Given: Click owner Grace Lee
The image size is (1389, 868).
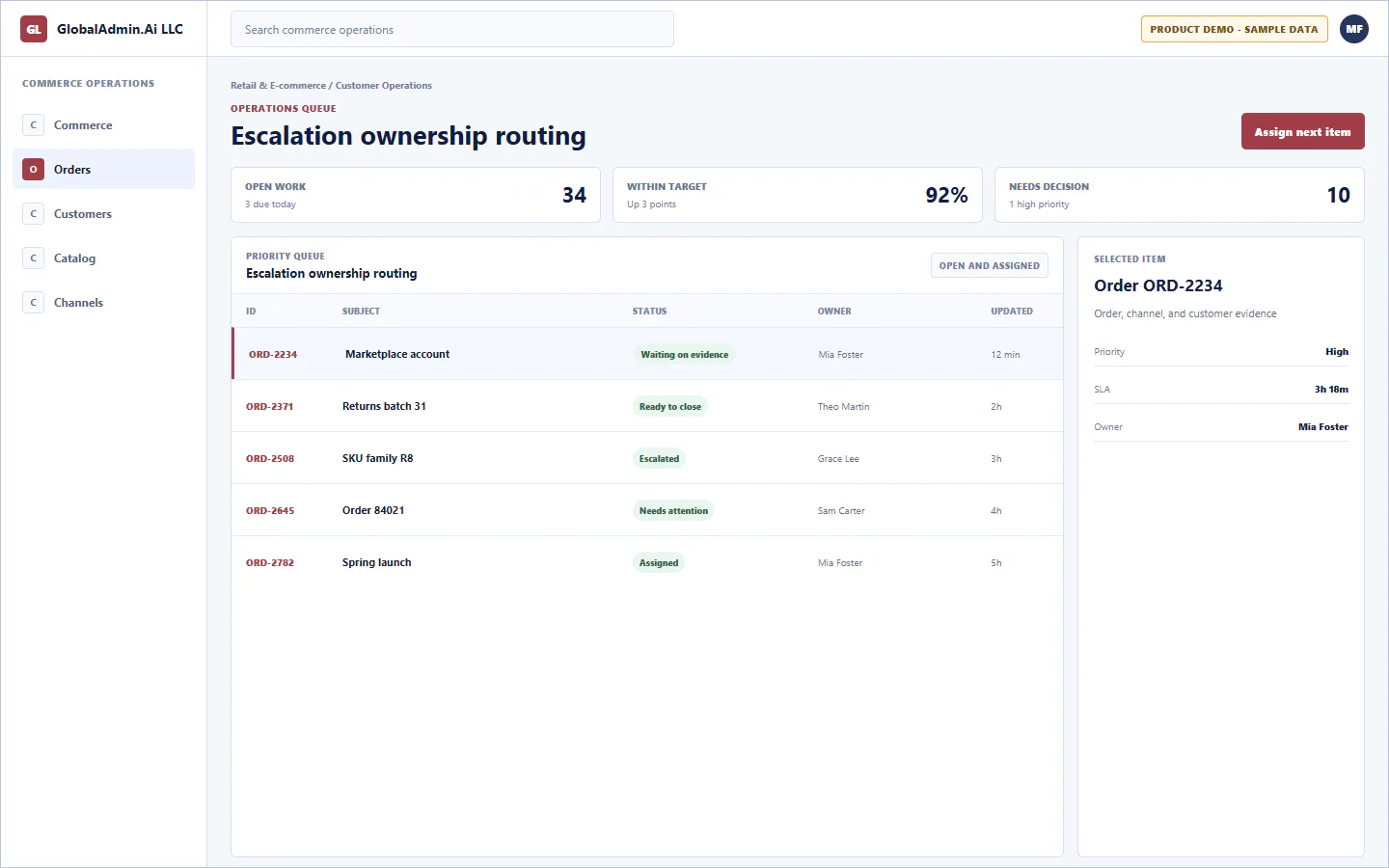Looking at the screenshot, I should 838,459.
